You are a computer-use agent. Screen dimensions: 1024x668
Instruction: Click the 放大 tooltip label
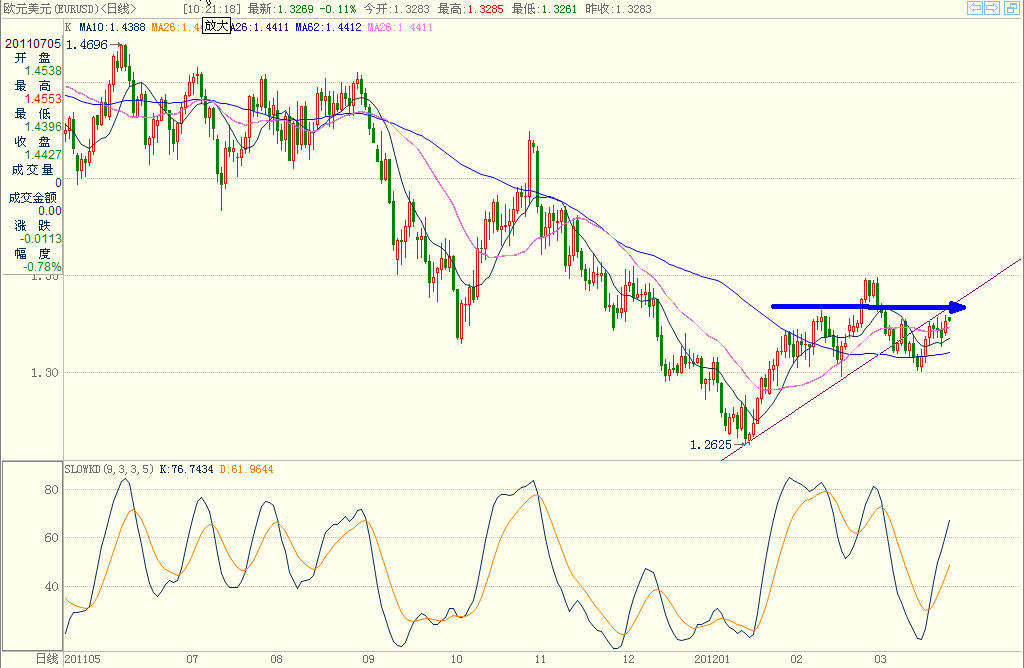click(216, 25)
